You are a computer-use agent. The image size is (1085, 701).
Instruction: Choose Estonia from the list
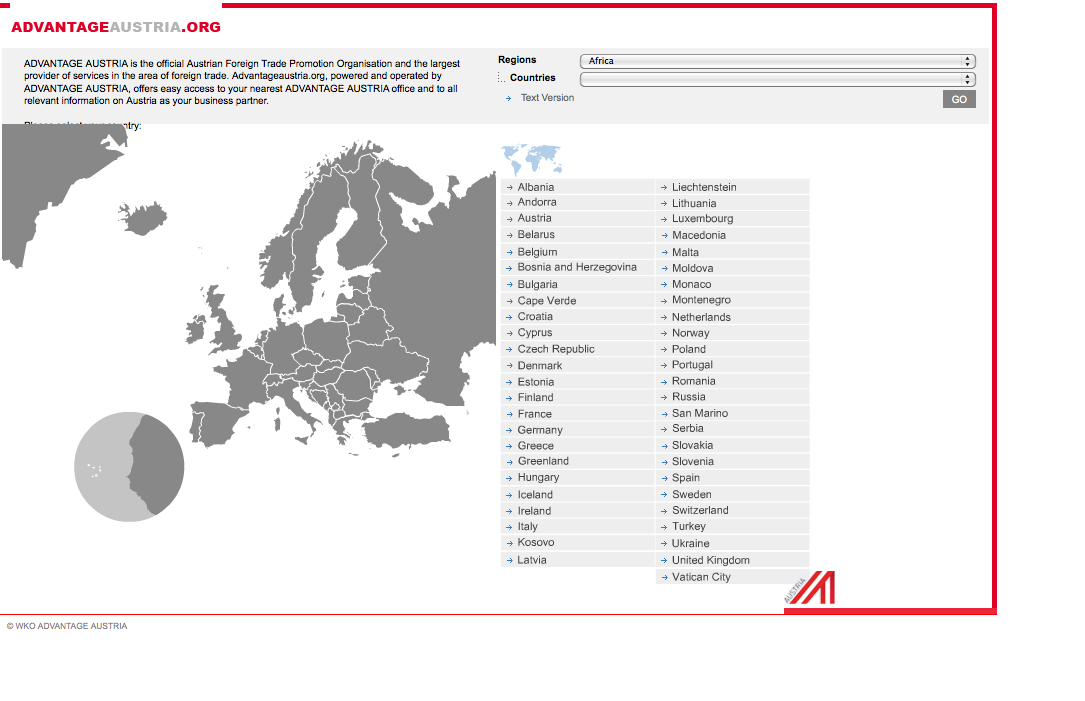pos(536,382)
